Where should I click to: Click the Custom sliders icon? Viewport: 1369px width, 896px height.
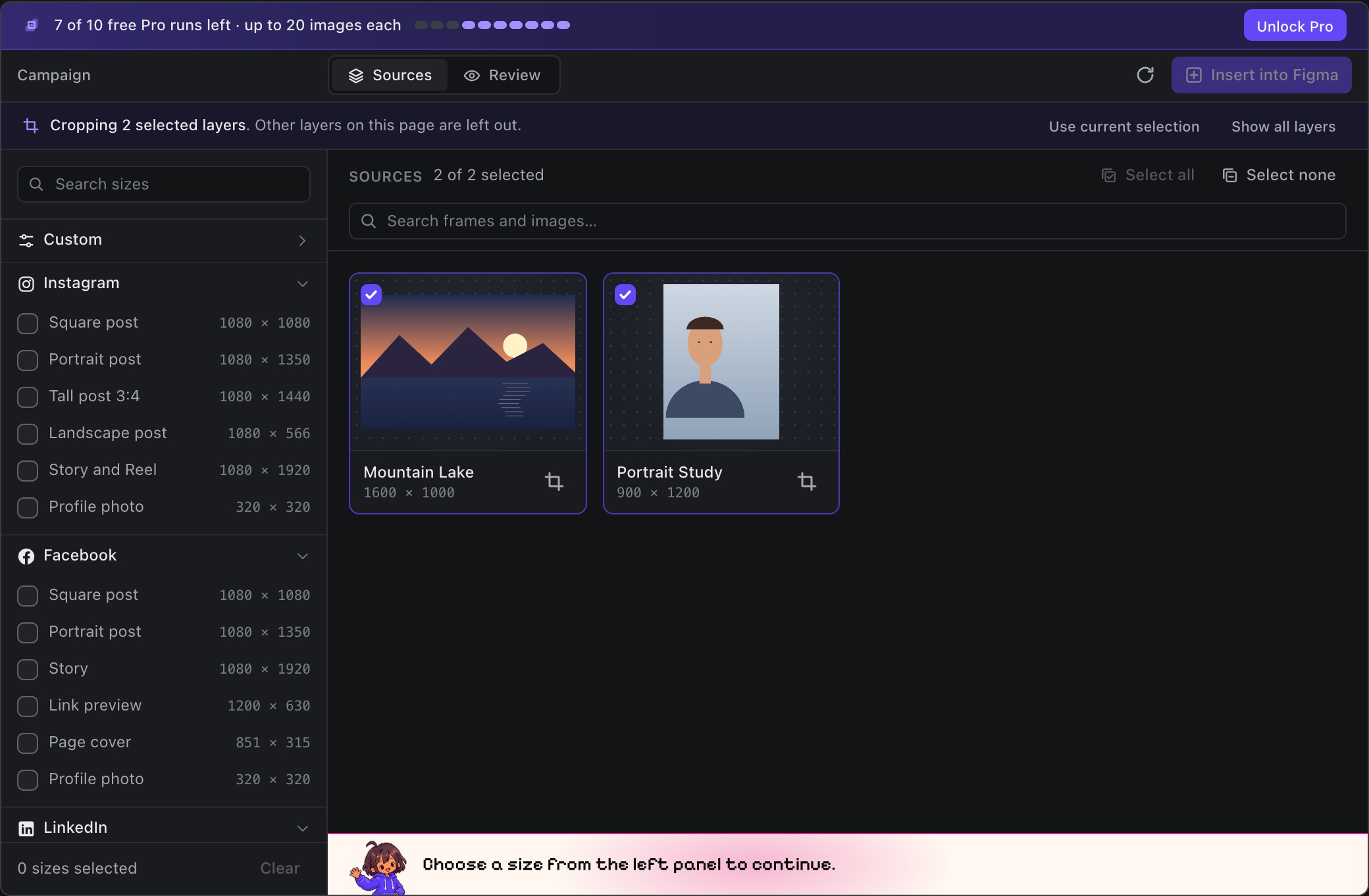click(x=26, y=240)
